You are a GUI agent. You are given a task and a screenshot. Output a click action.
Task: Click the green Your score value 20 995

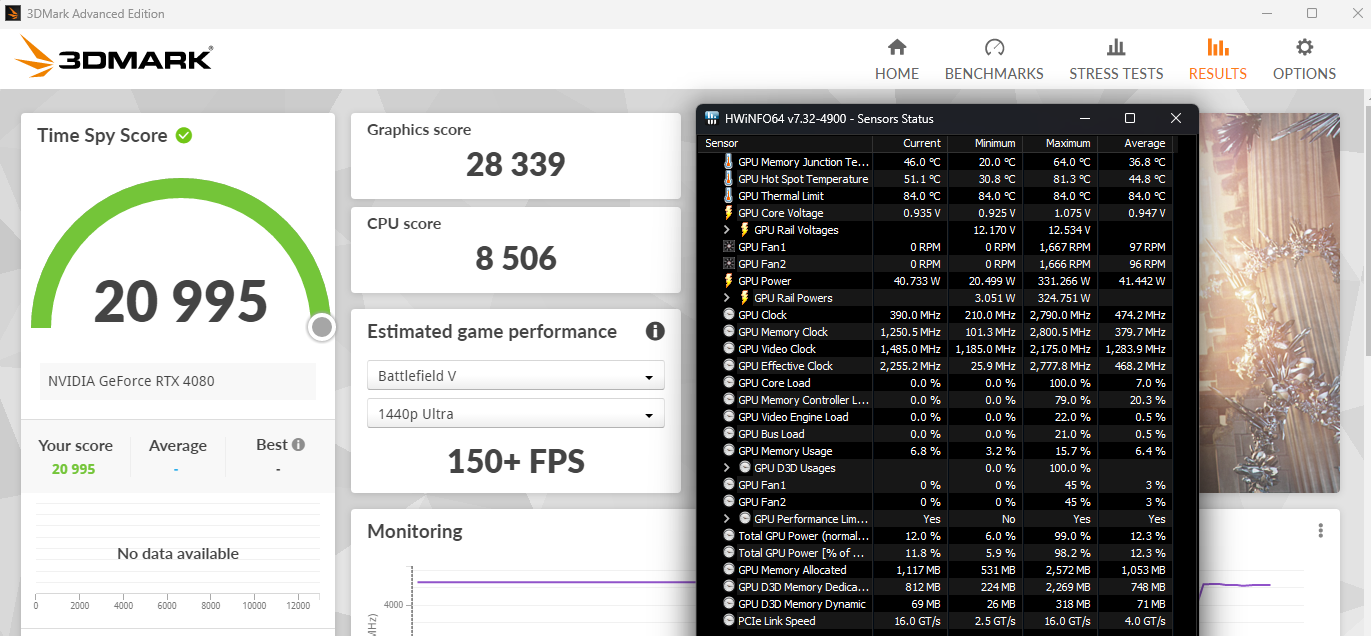pos(74,469)
